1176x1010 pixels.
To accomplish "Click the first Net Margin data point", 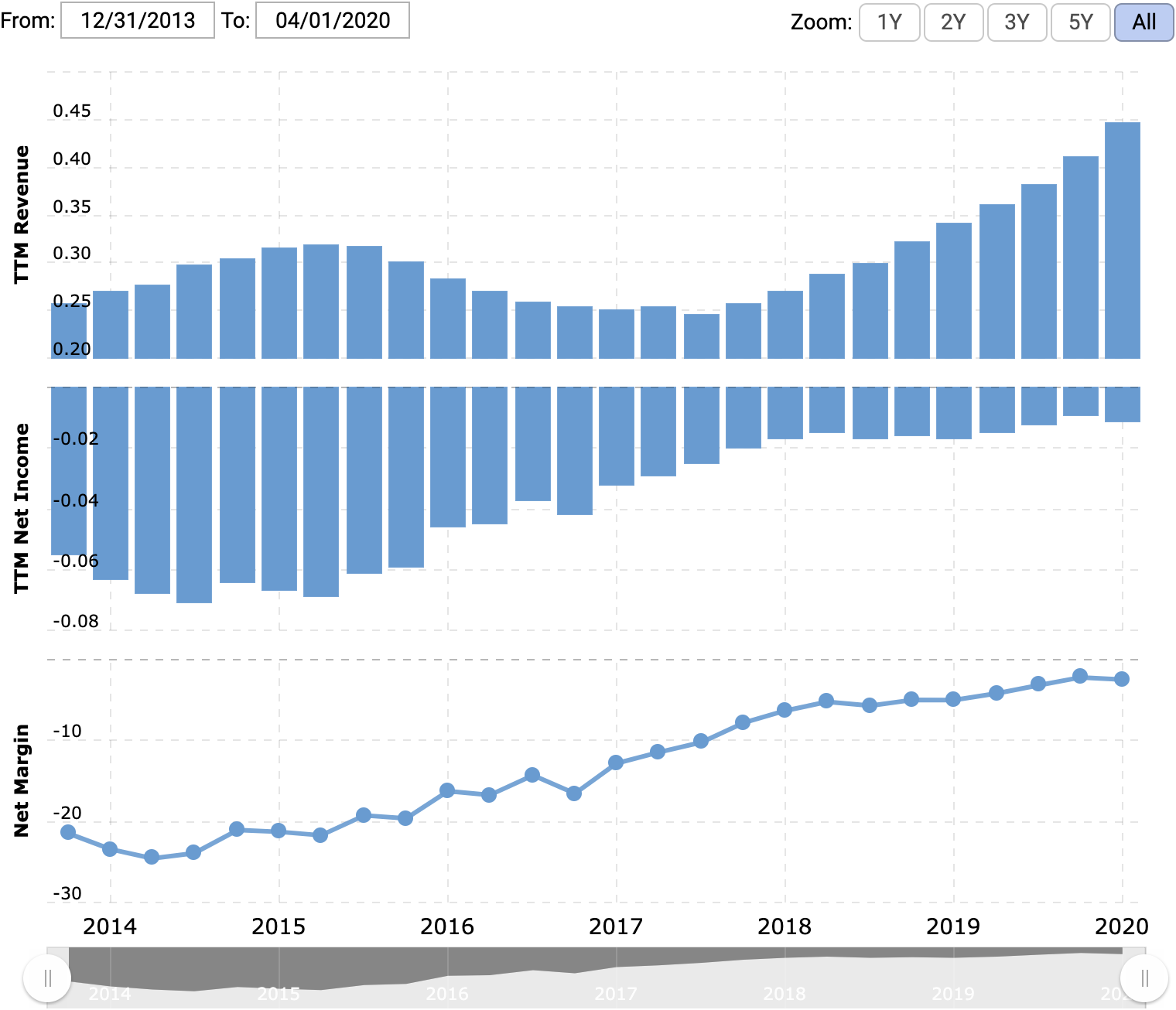I will [x=68, y=832].
